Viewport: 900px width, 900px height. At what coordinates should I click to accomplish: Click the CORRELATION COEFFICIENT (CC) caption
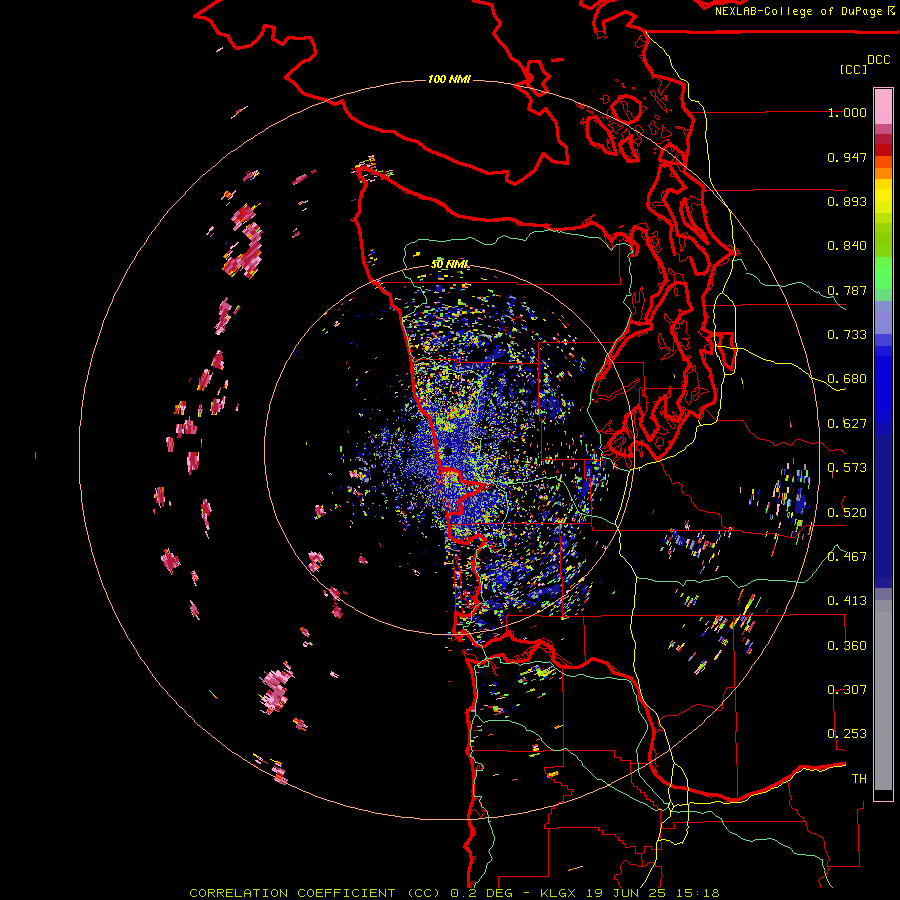click(315, 893)
